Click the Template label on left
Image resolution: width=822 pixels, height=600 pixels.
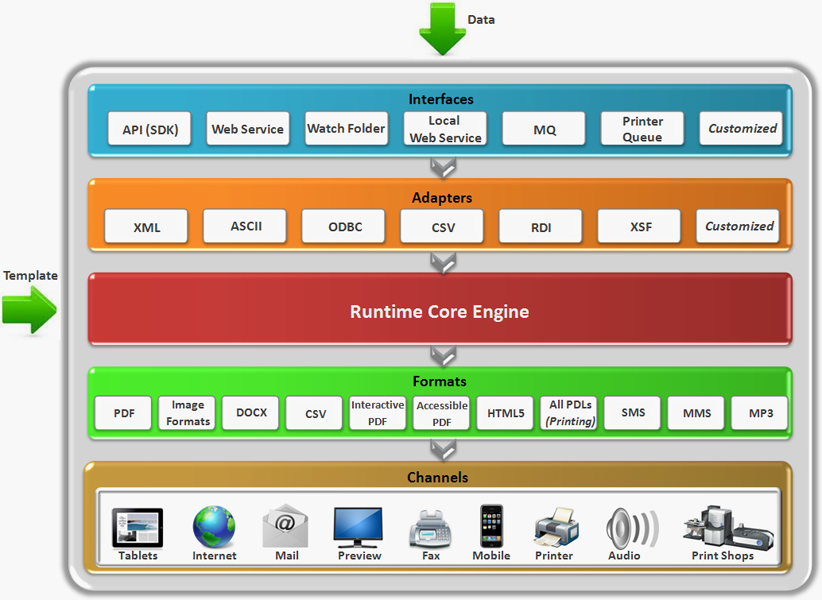click(30, 276)
